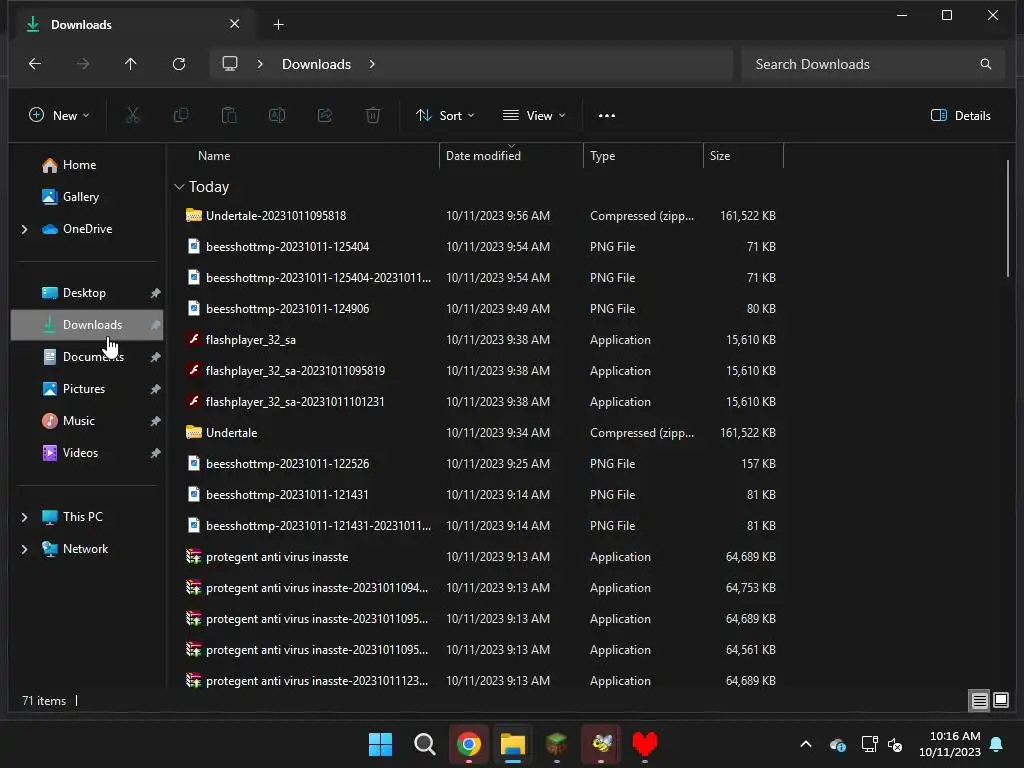Open Music in the sidebar
Viewport: 1024px width, 768px height.
click(x=78, y=421)
